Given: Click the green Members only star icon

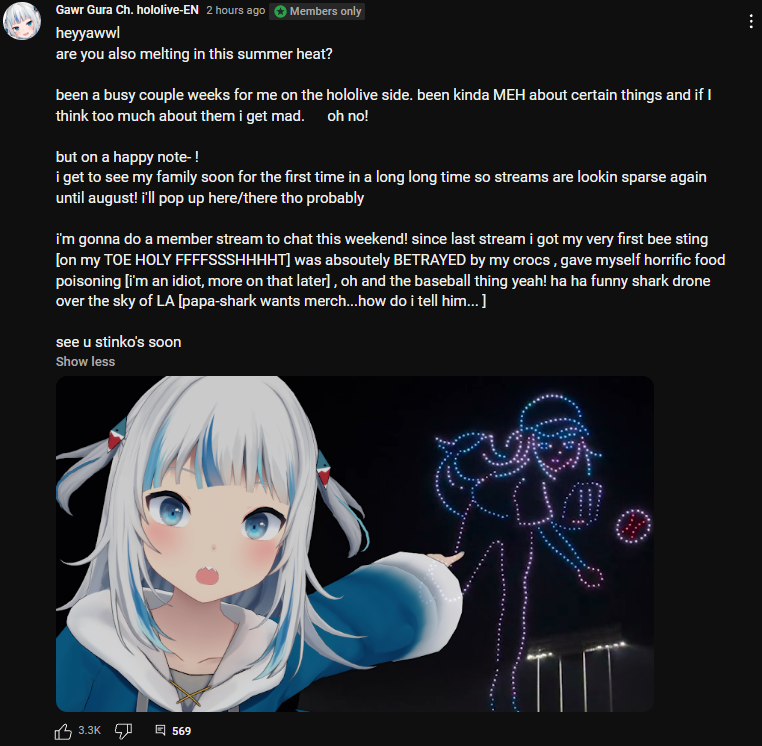Looking at the screenshot, I should tap(280, 11).
